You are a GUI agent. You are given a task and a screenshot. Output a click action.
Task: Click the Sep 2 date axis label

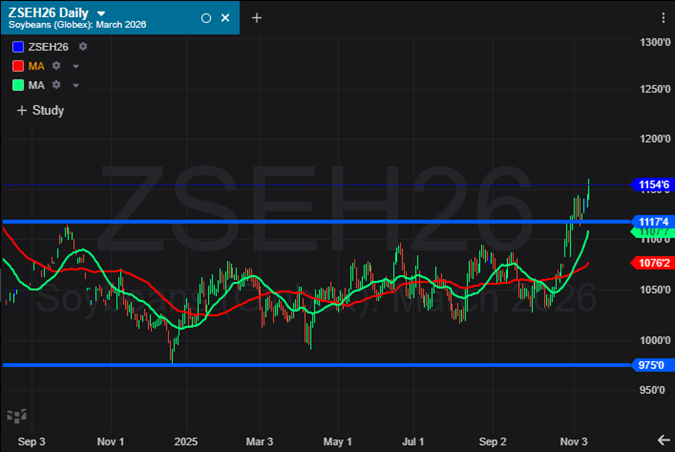pyautogui.click(x=493, y=442)
